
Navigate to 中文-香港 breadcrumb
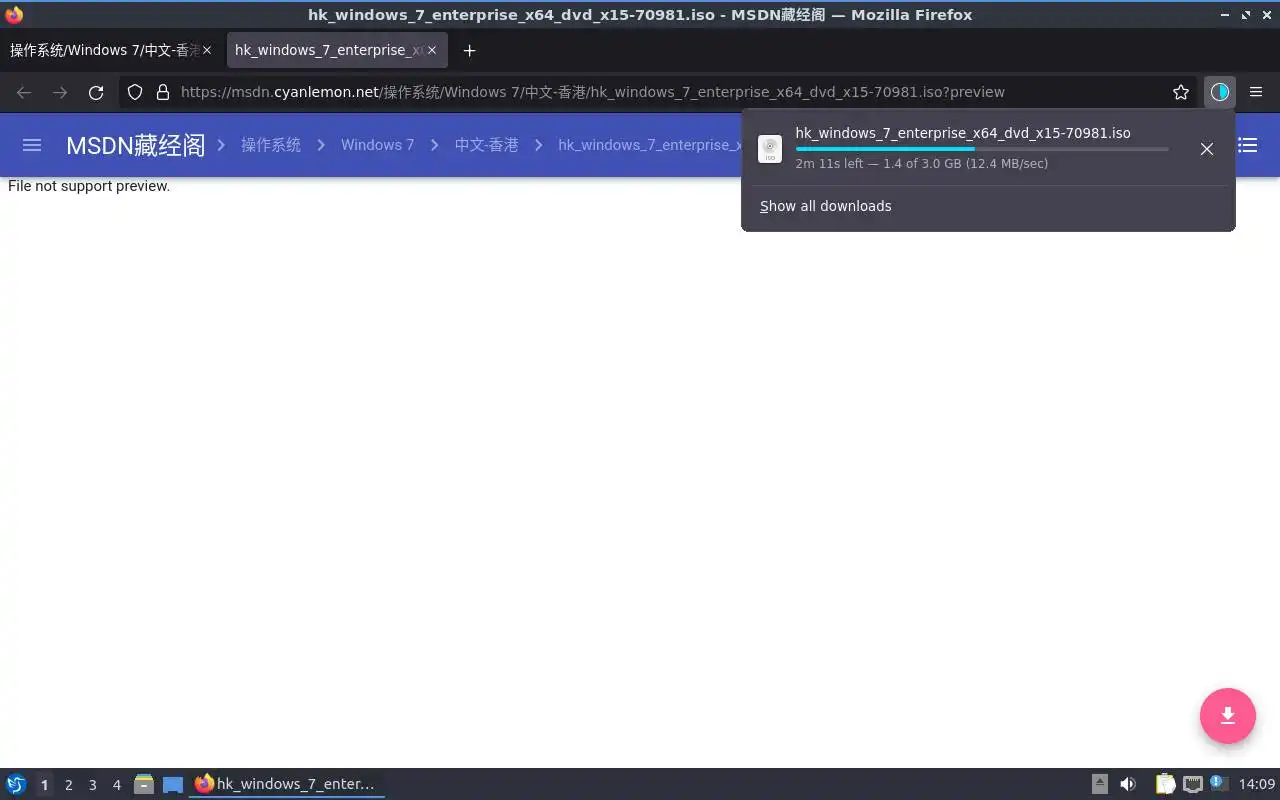pos(486,145)
